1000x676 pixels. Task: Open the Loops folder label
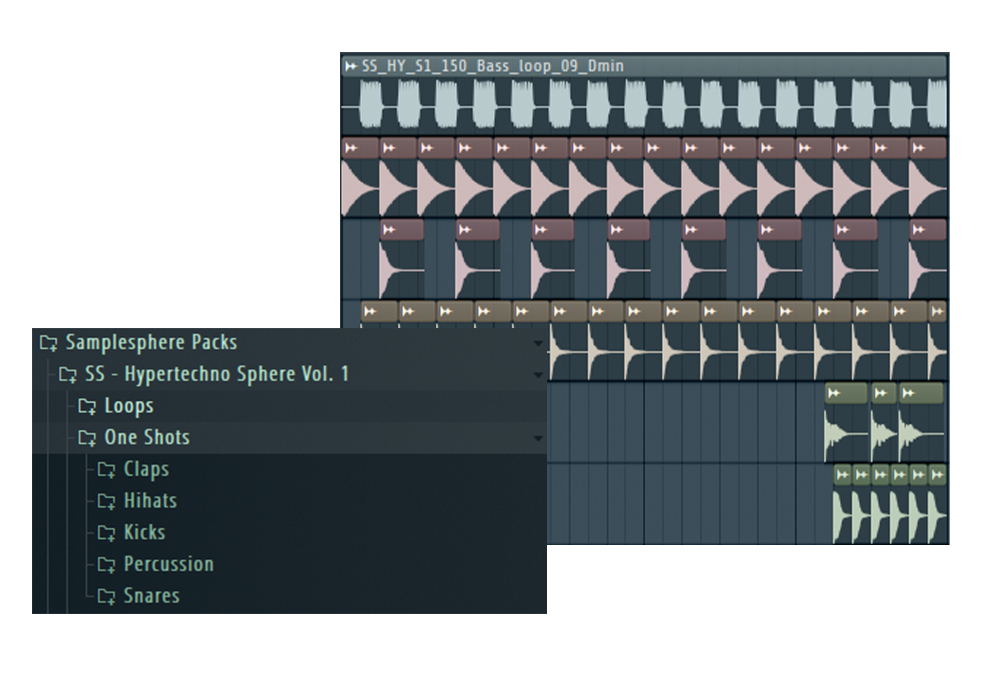129,406
